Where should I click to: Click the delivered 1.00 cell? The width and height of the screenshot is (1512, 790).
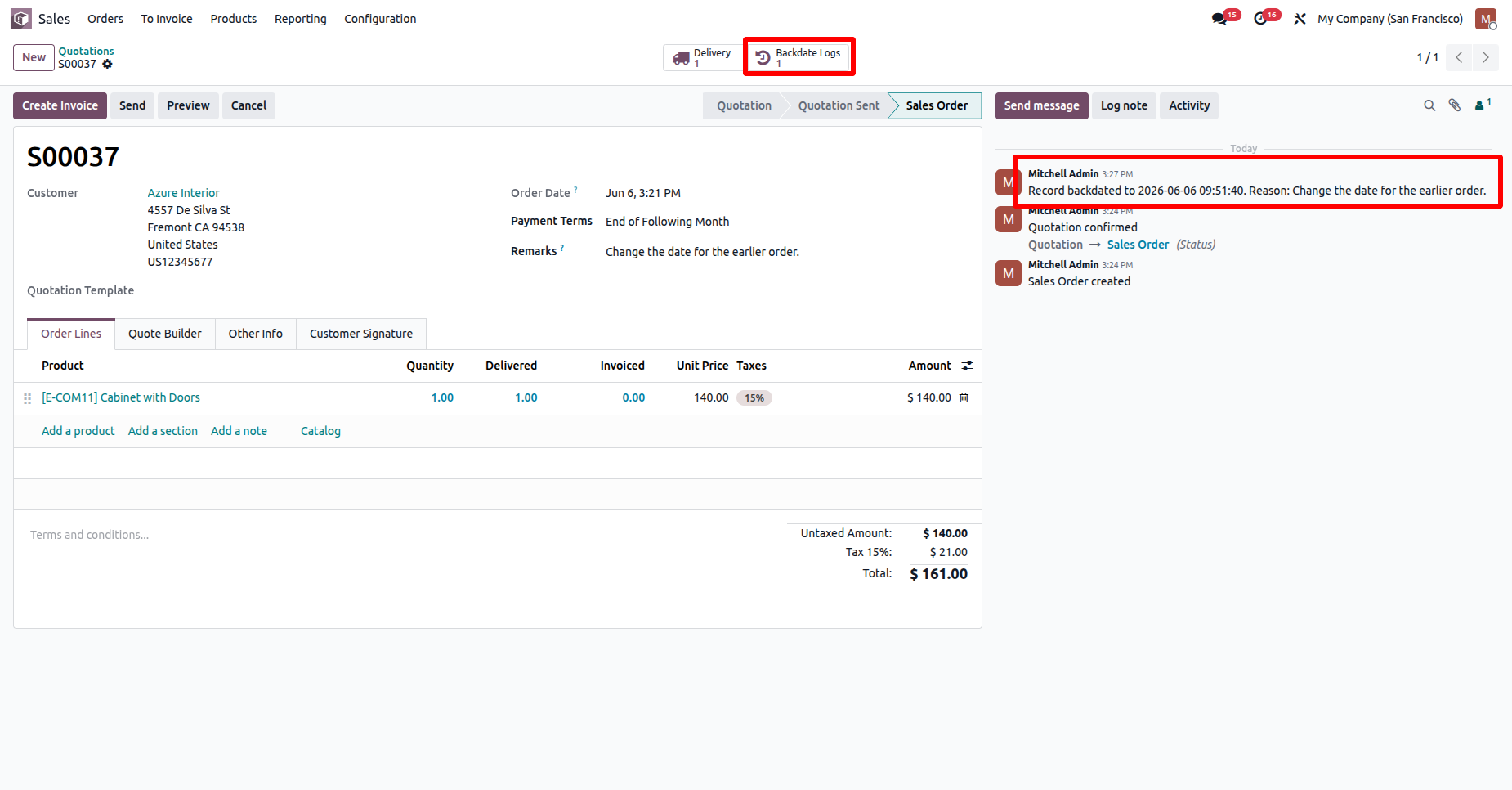point(526,397)
